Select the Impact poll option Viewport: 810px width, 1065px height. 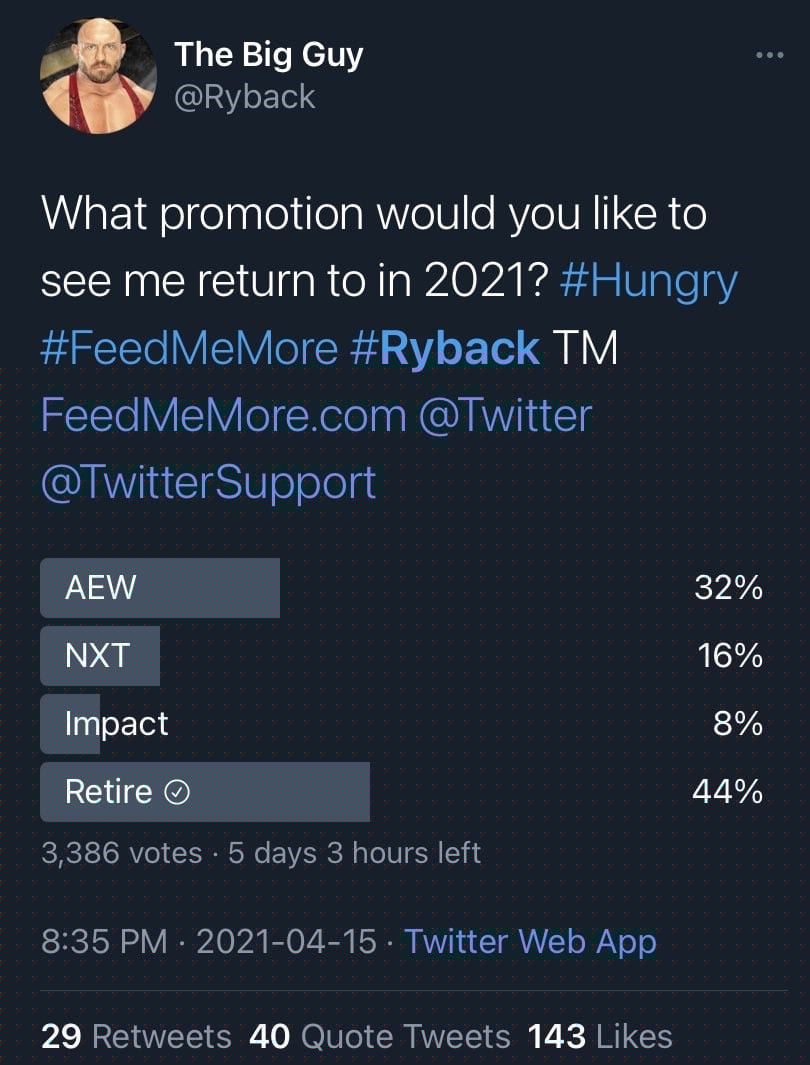click(x=402, y=724)
